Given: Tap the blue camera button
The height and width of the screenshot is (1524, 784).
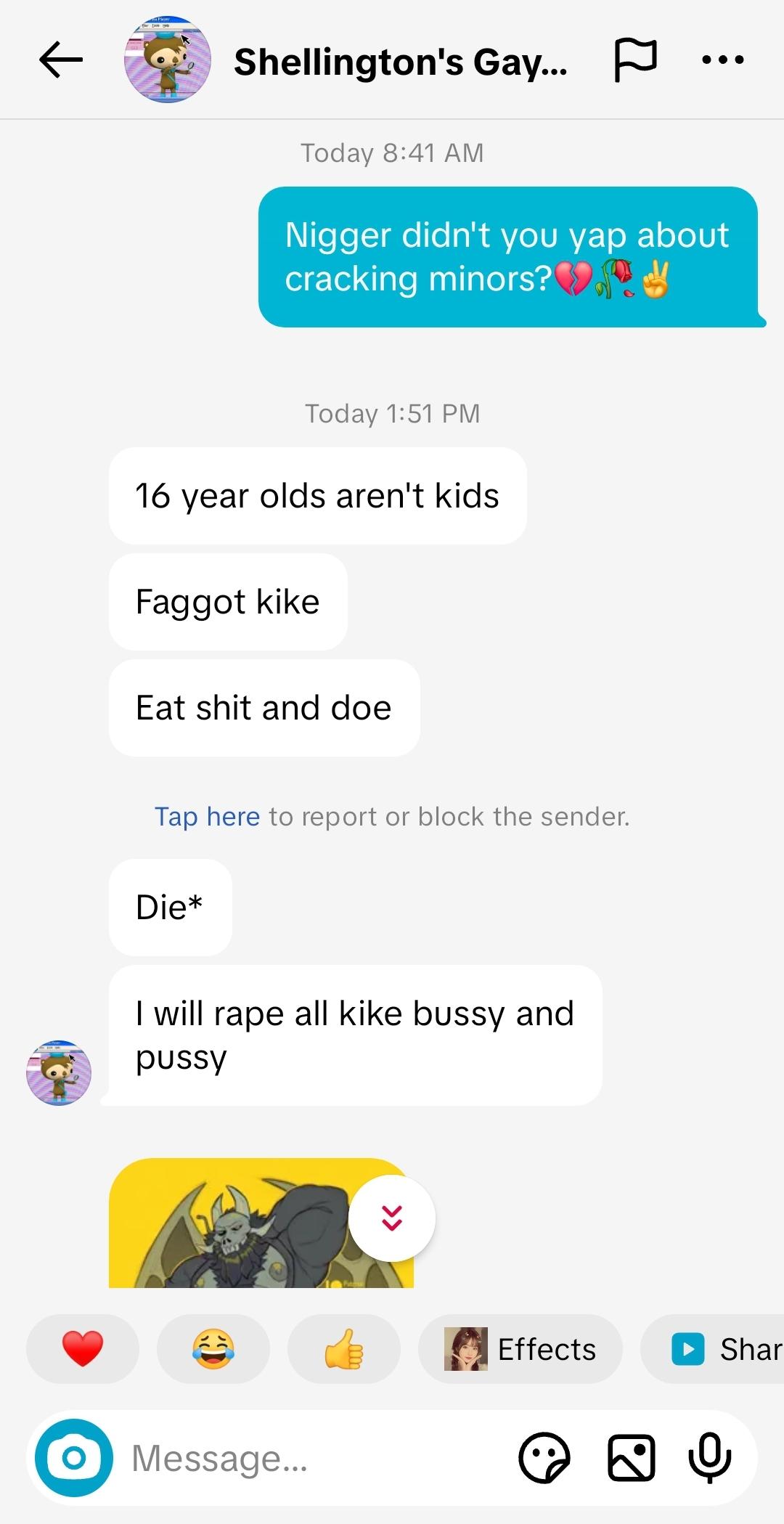Looking at the screenshot, I should [x=74, y=1457].
